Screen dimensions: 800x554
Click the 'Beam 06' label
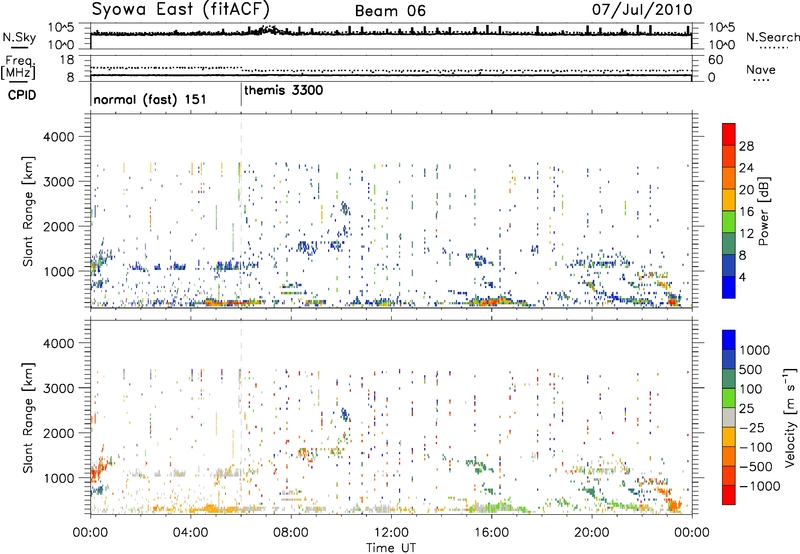pyautogui.click(x=390, y=11)
